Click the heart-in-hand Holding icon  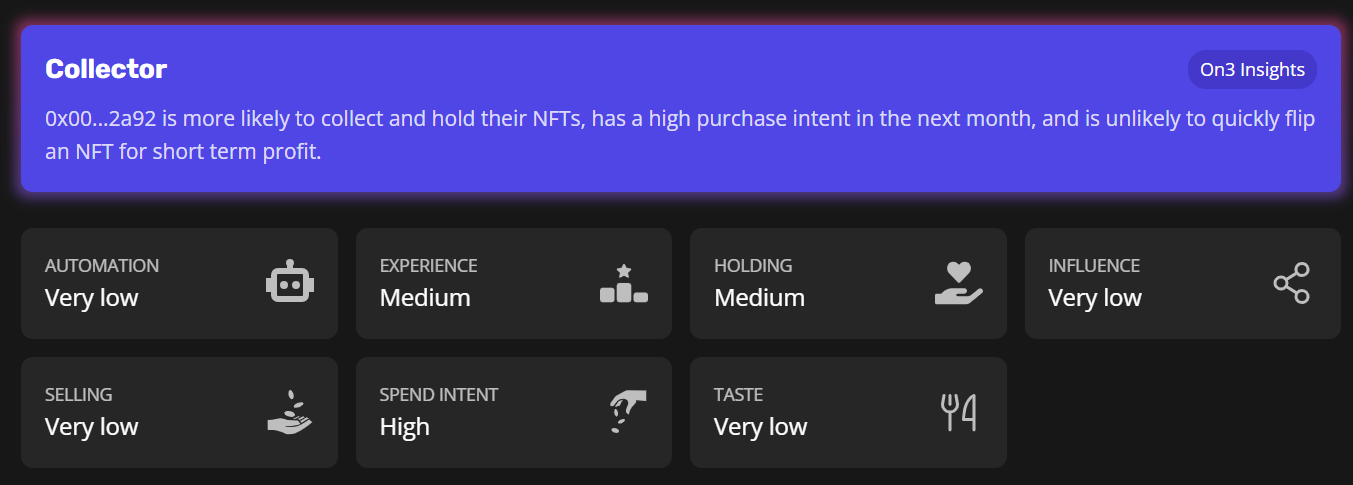[x=959, y=283]
